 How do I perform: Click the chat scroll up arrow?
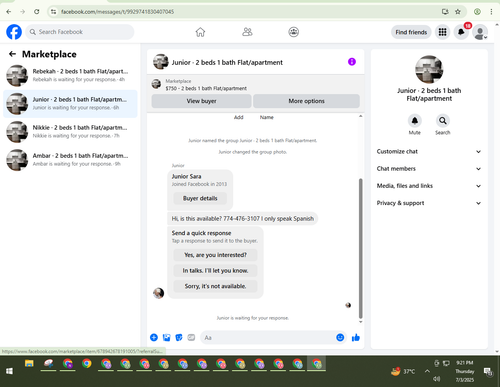click(x=360, y=116)
